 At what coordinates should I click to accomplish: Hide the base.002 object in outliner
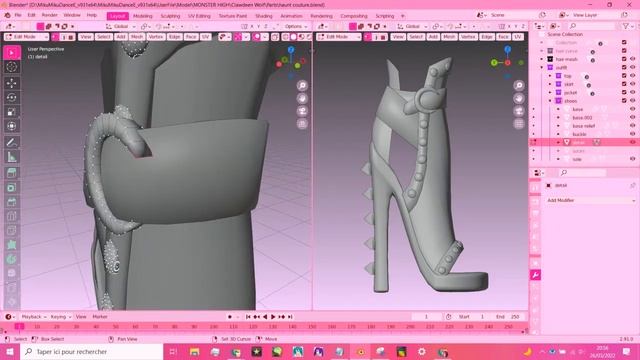coord(633,118)
